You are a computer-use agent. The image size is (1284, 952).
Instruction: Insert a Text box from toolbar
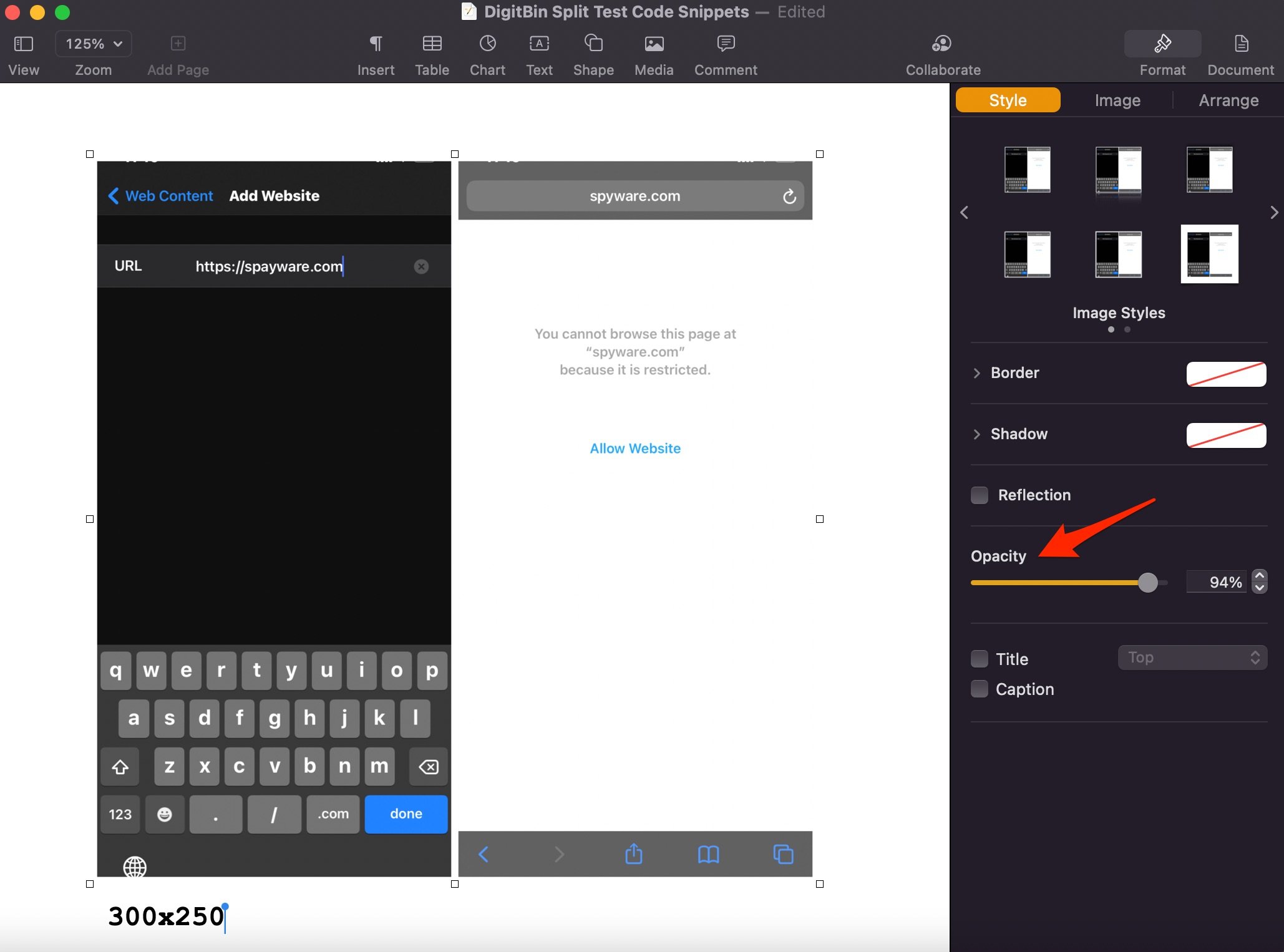click(x=539, y=44)
